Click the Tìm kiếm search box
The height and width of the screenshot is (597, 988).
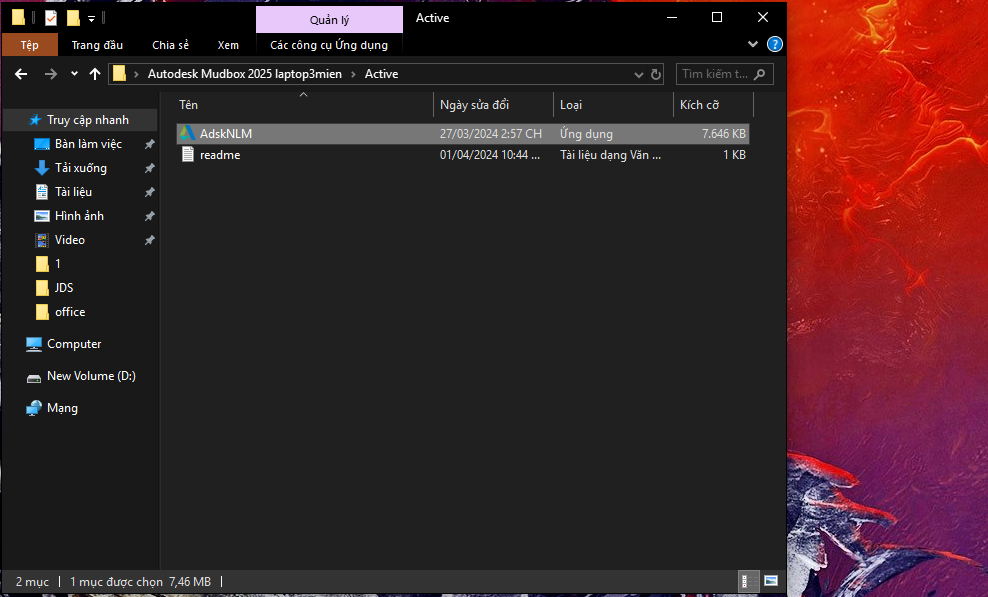[x=715, y=74]
